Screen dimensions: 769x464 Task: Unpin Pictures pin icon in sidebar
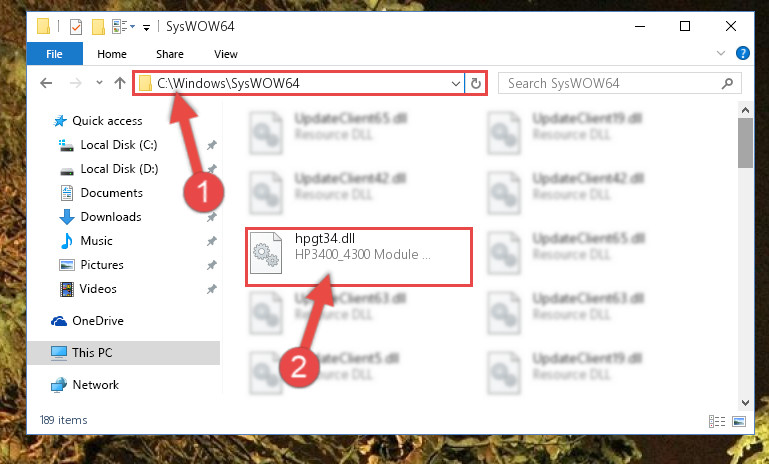coord(211,265)
